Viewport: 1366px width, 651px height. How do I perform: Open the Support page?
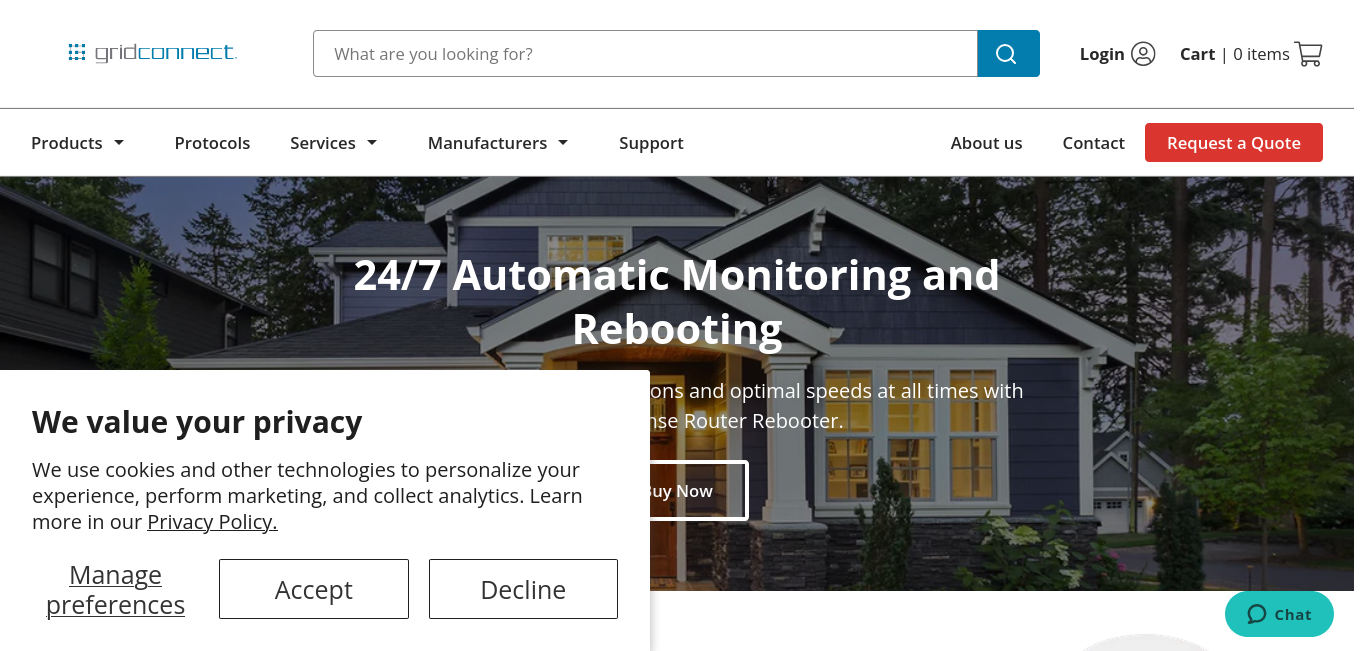[x=651, y=143]
